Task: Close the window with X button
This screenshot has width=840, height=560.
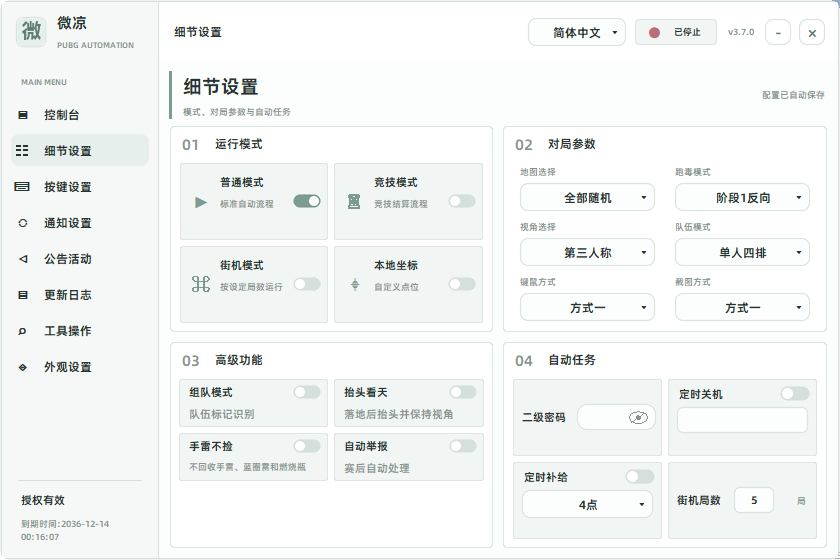Action: point(812,33)
